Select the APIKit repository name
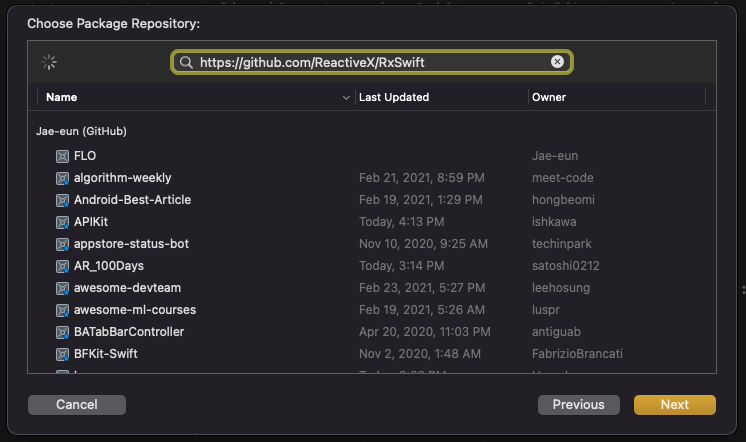Image resolution: width=746 pixels, height=442 pixels. click(x=91, y=222)
